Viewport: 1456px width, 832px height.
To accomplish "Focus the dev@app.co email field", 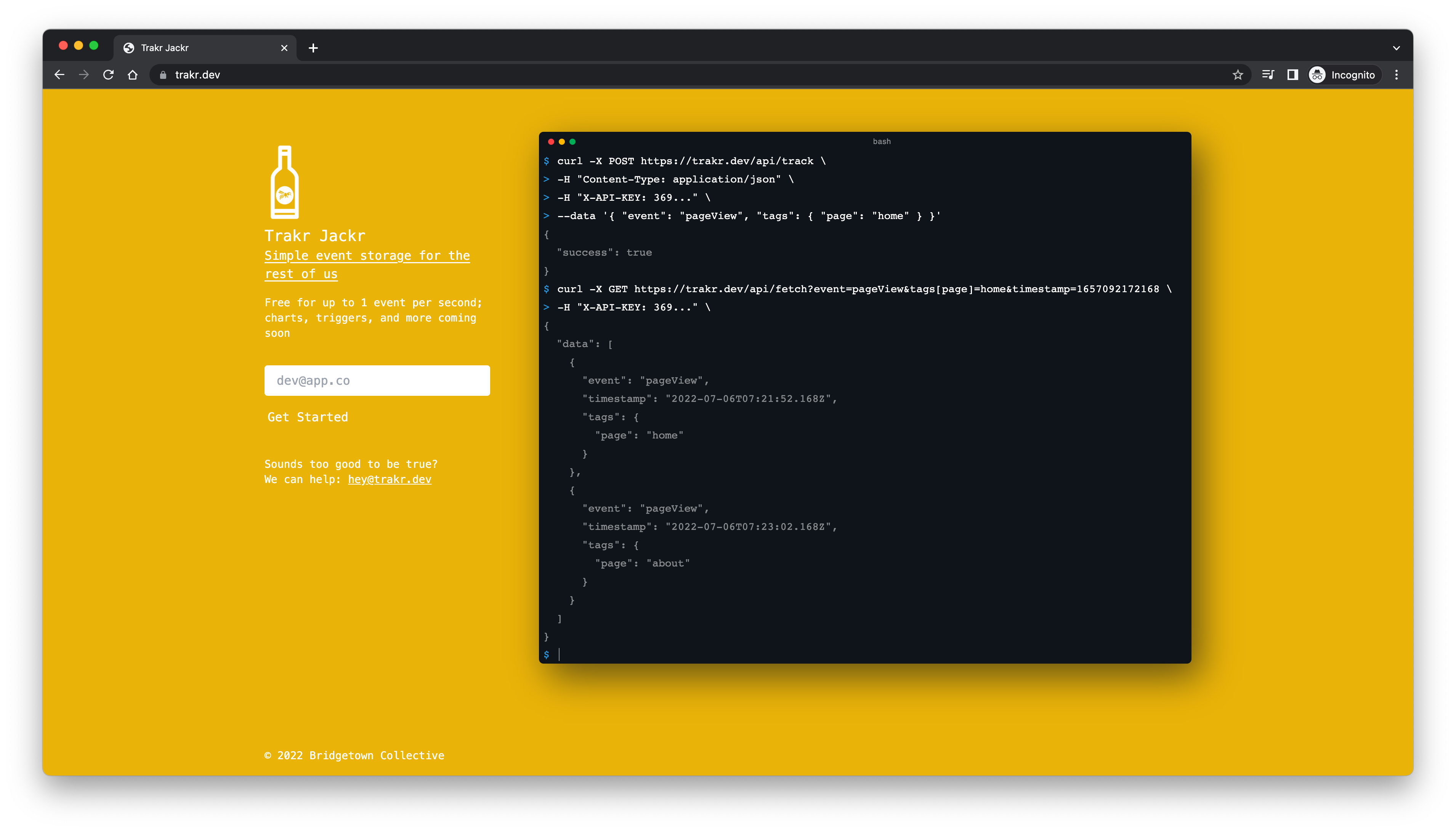I will [x=377, y=381].
